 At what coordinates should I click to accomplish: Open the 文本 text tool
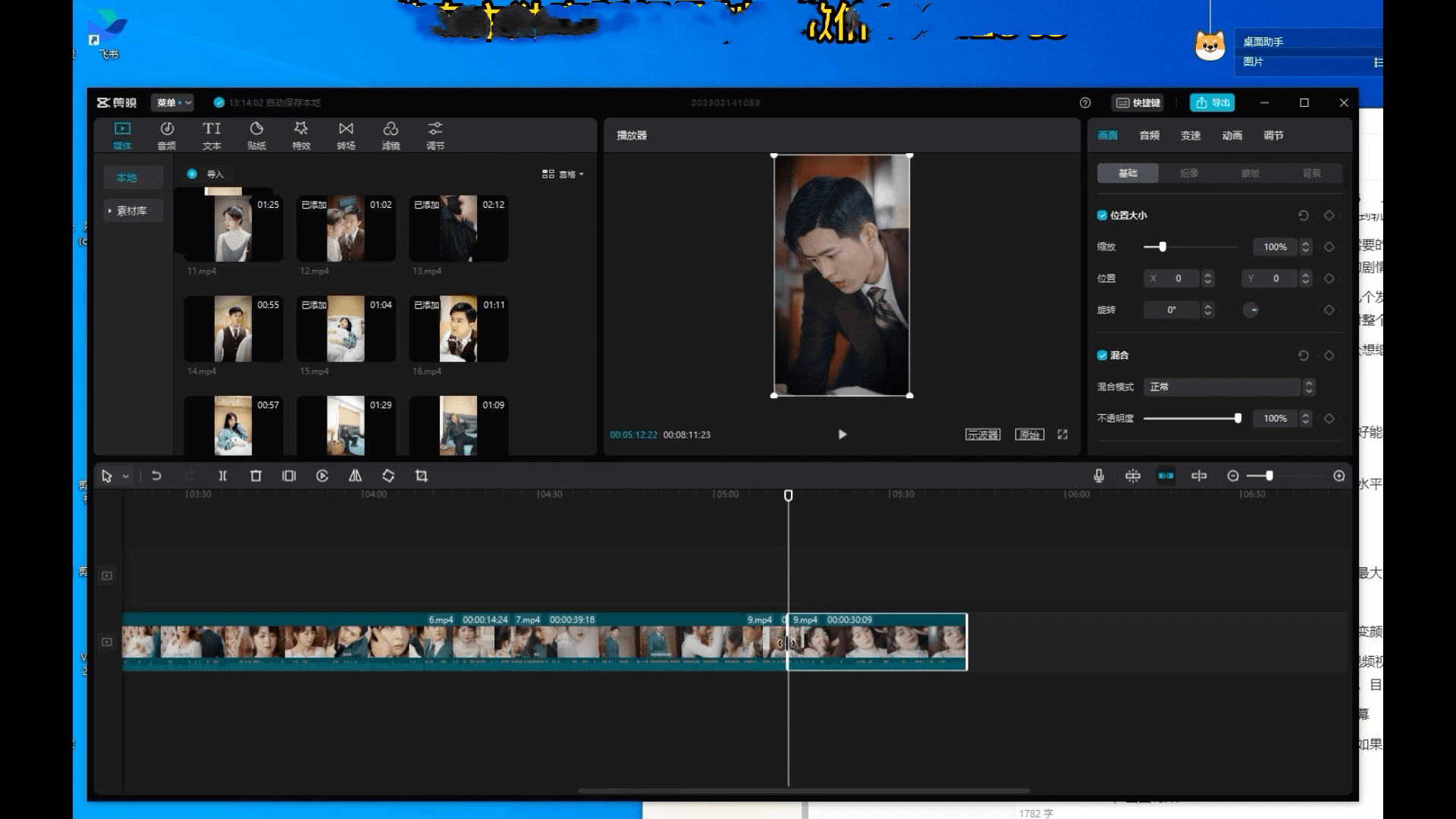pyautogui.click(x=212, y=136)
